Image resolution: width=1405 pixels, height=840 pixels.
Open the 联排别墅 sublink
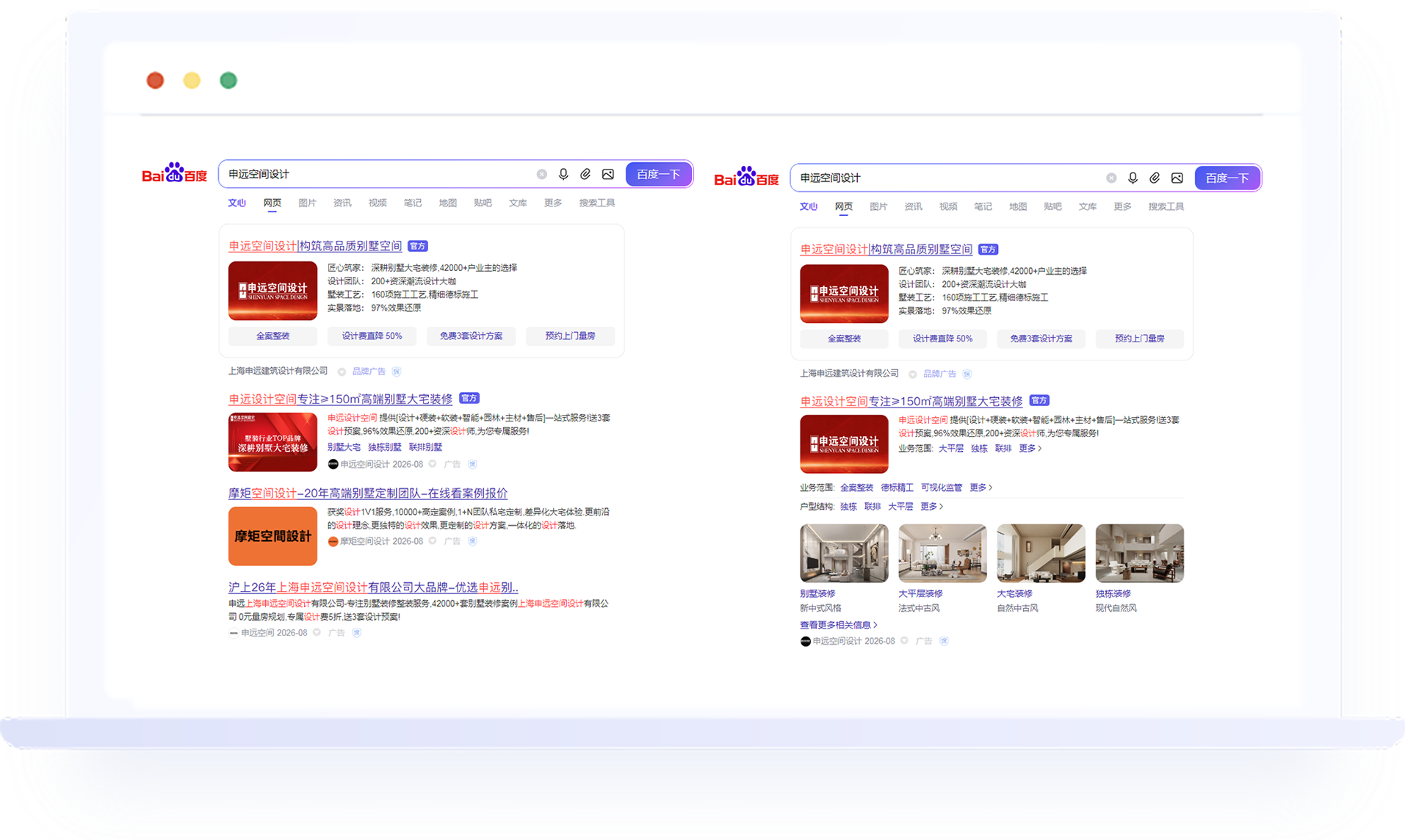coord(425,446)
